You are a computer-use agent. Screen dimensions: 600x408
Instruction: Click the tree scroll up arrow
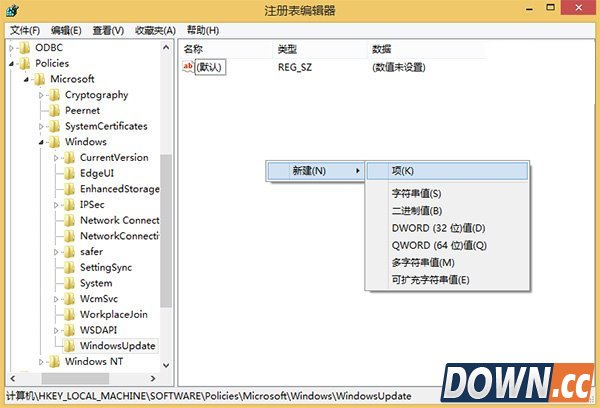pos(166,47)
